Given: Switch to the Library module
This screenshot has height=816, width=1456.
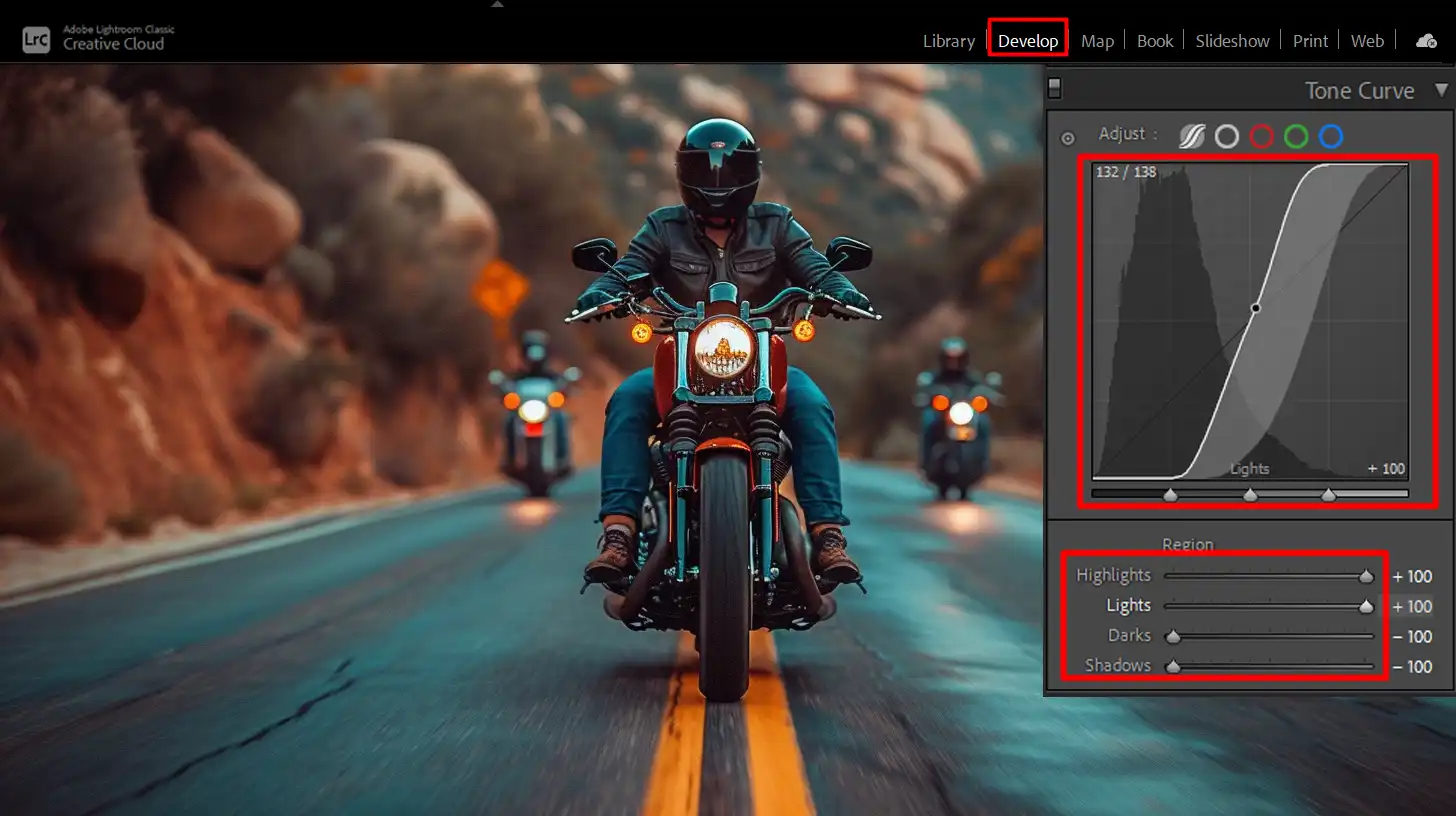Looking at the screenshot, I should click(x=948, y=41).
